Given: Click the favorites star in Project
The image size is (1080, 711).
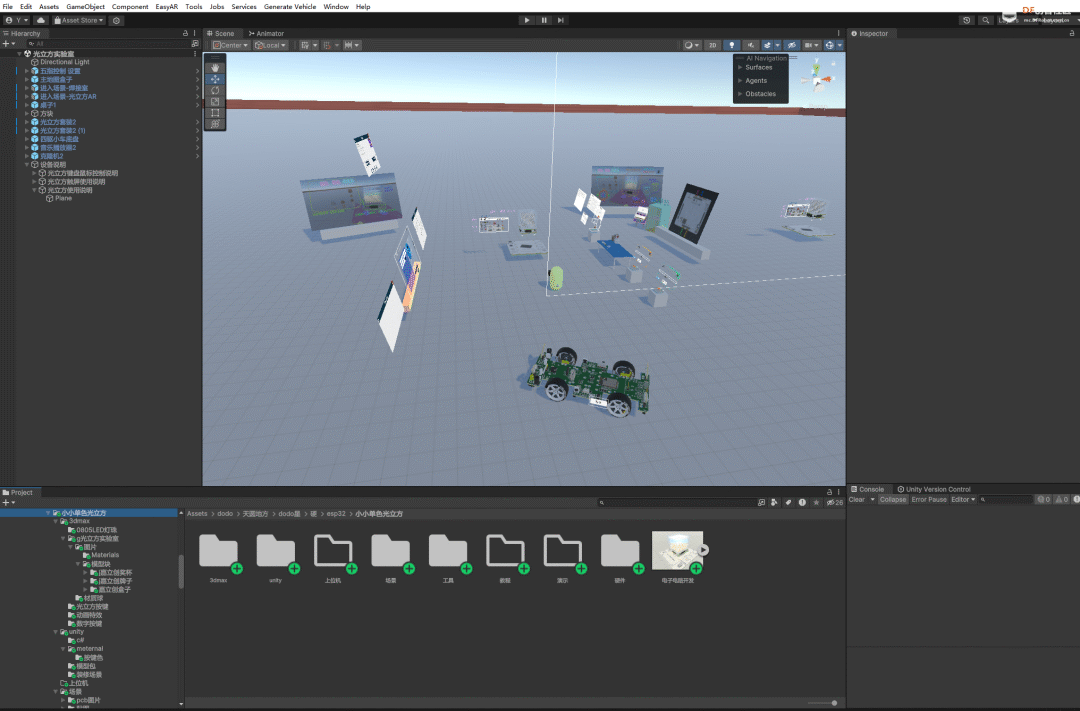Looking at the screenshot, I should pos(816,502).
